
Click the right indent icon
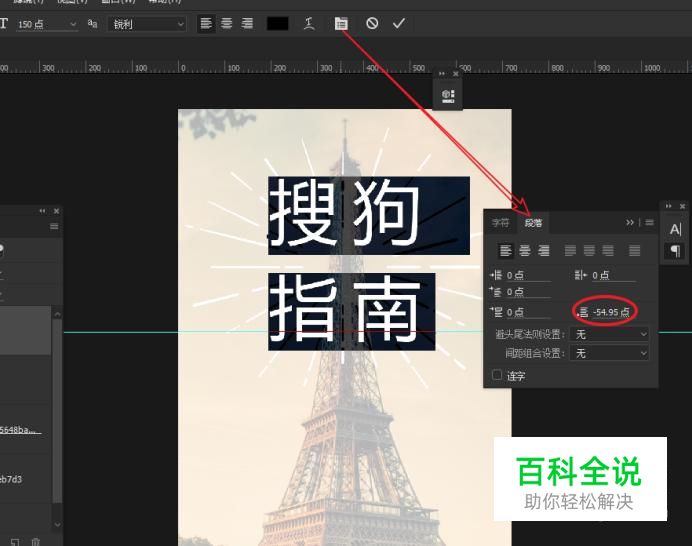click(580, 275)
